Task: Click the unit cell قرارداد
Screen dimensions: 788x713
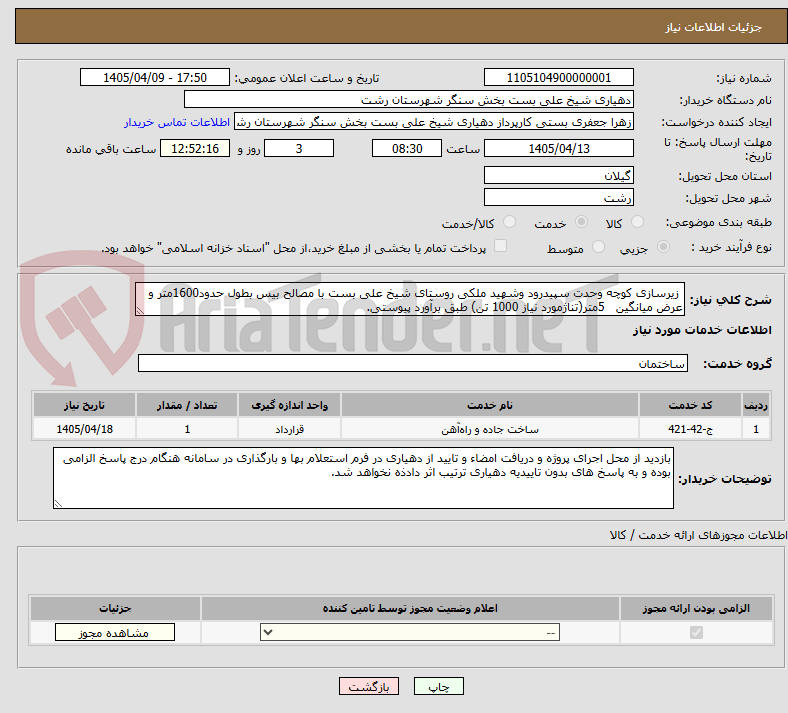Action: tap(289, 429)
